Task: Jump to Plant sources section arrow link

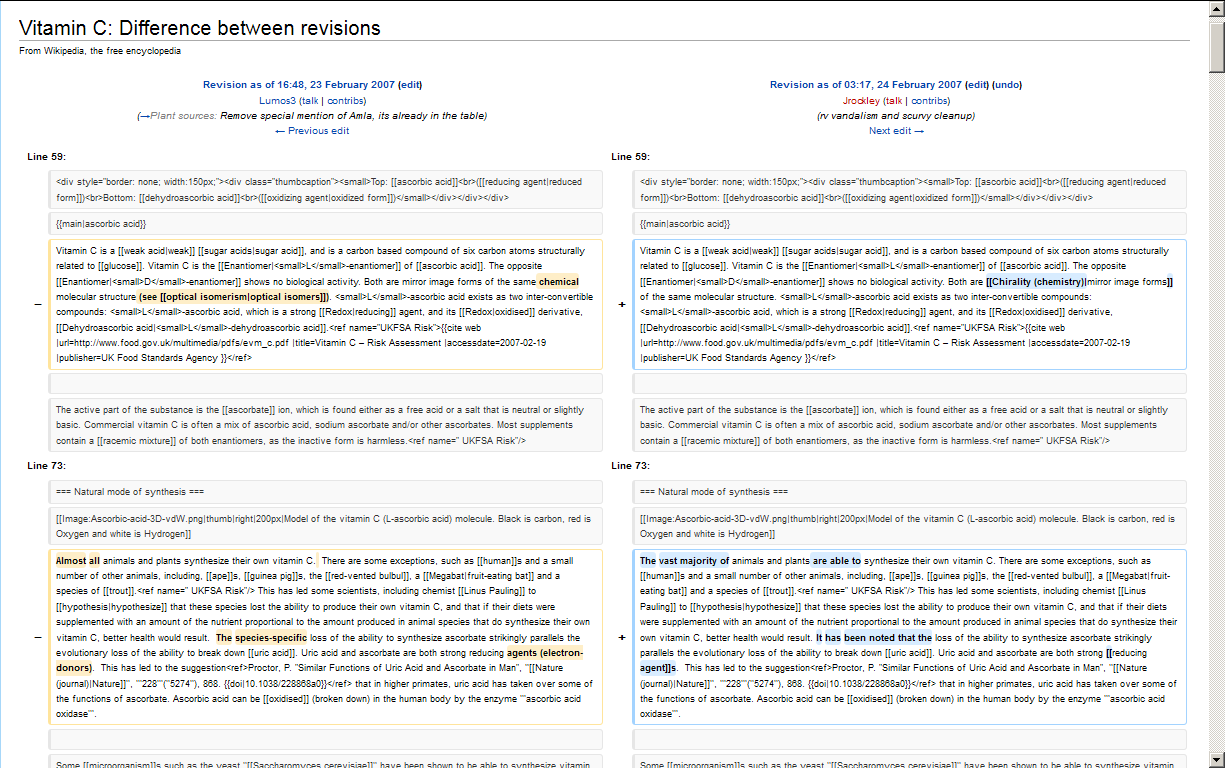Action: point(144,116)
